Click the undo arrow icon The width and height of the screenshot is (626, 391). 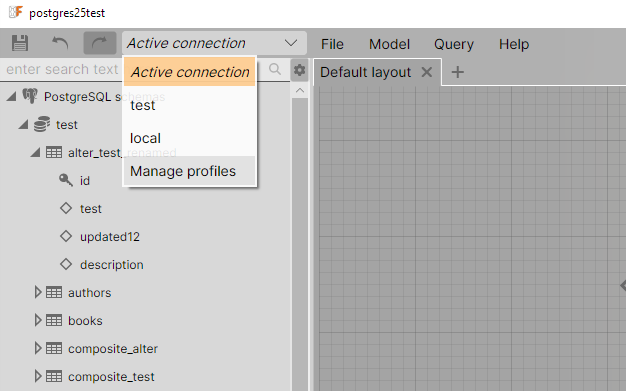[60, 43]
